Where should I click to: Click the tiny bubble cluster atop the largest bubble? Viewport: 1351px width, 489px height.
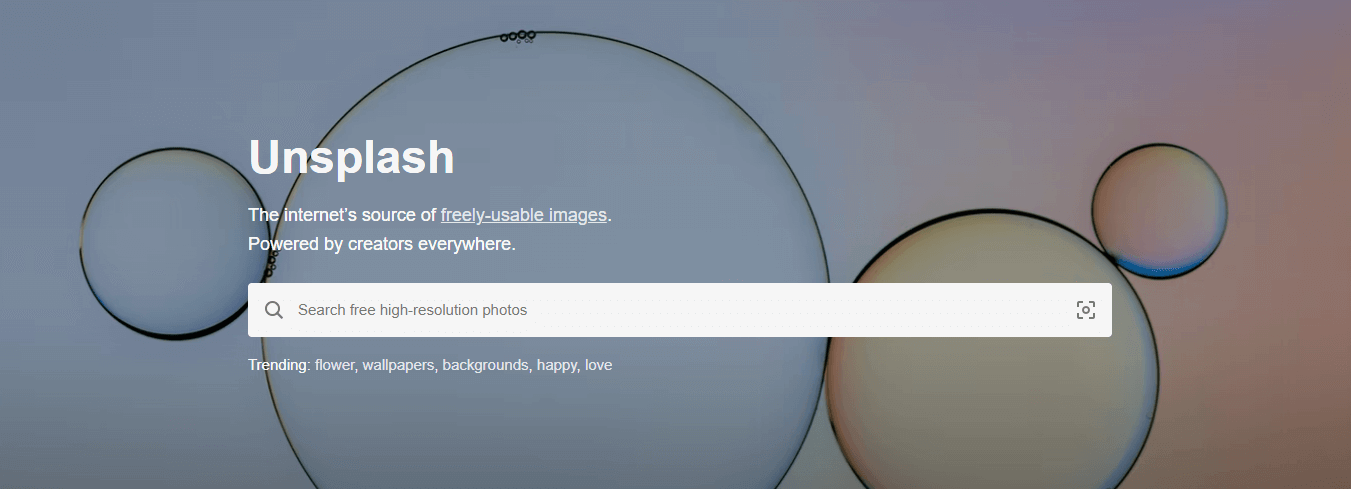pos(518,36)
